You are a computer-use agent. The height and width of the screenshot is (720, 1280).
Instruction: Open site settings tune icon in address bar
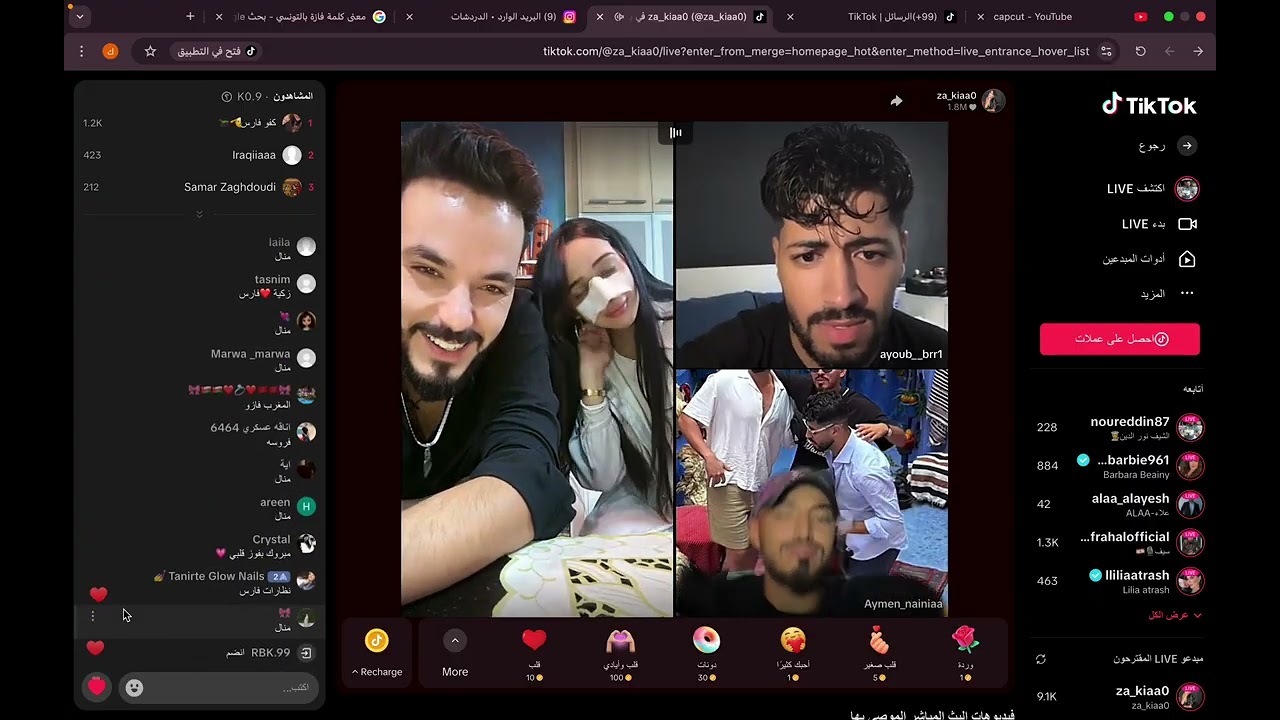1106,51
